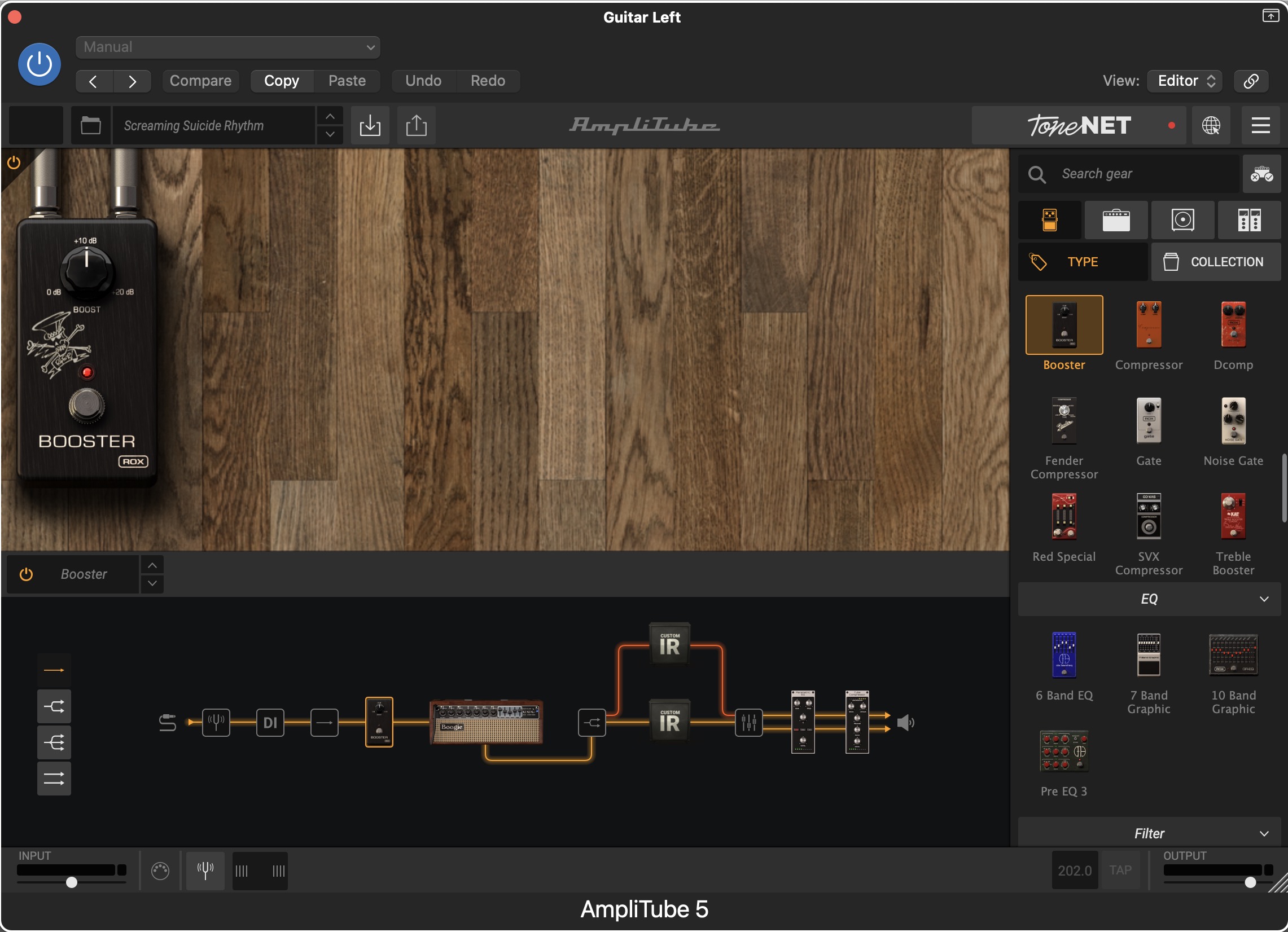Click the Redo button
This screenshot has height=932, width=1288.
point(488,81)
